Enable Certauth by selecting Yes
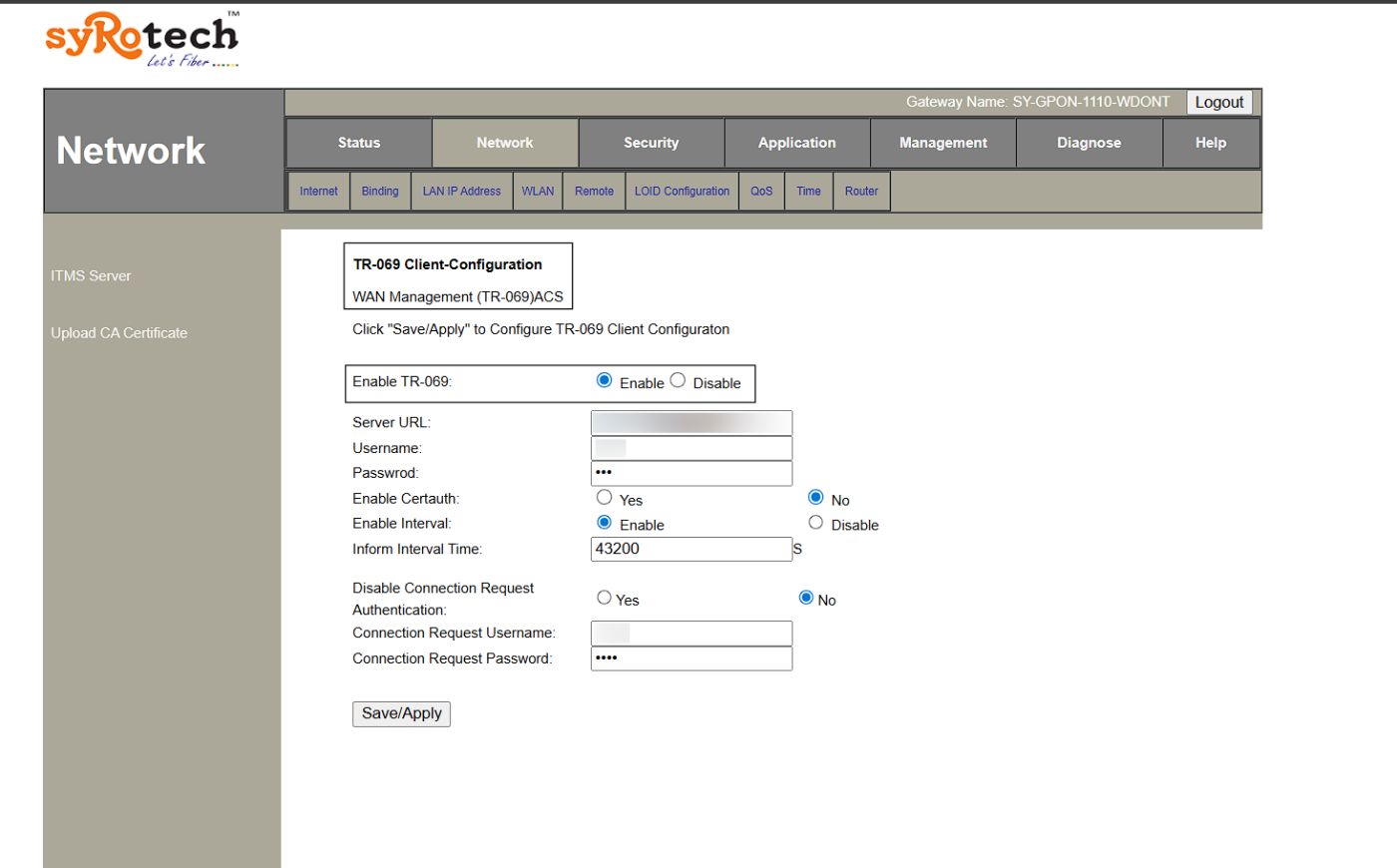1397x868 pixels. (x=604, y=496)
